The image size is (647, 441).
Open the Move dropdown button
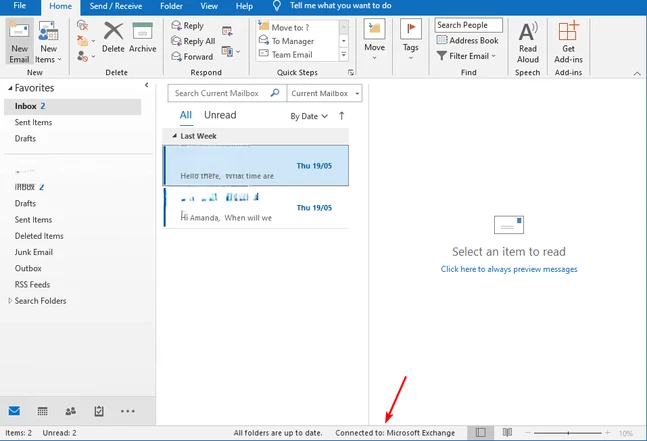click(374, 40)
